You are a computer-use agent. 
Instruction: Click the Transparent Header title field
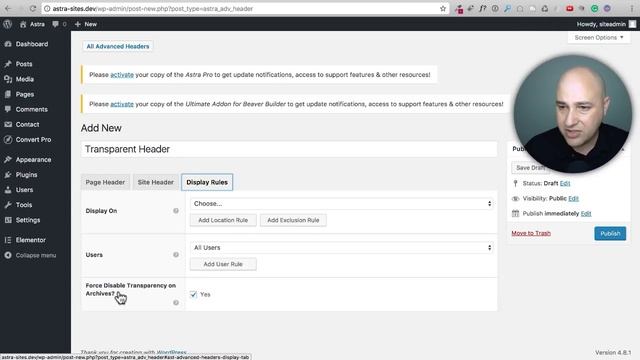(x=289, y=149)
